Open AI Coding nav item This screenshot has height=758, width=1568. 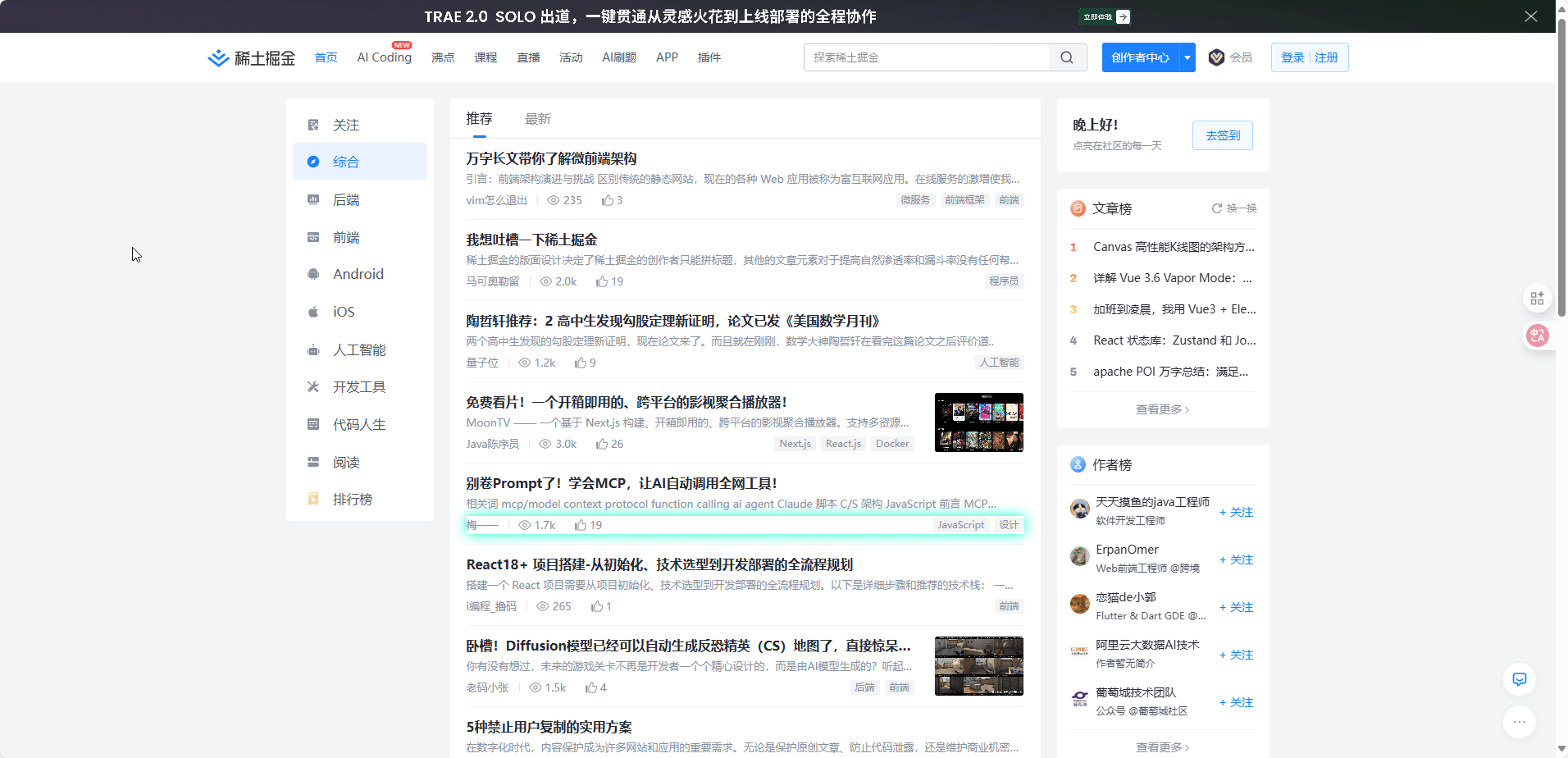[x=385, y=57]
